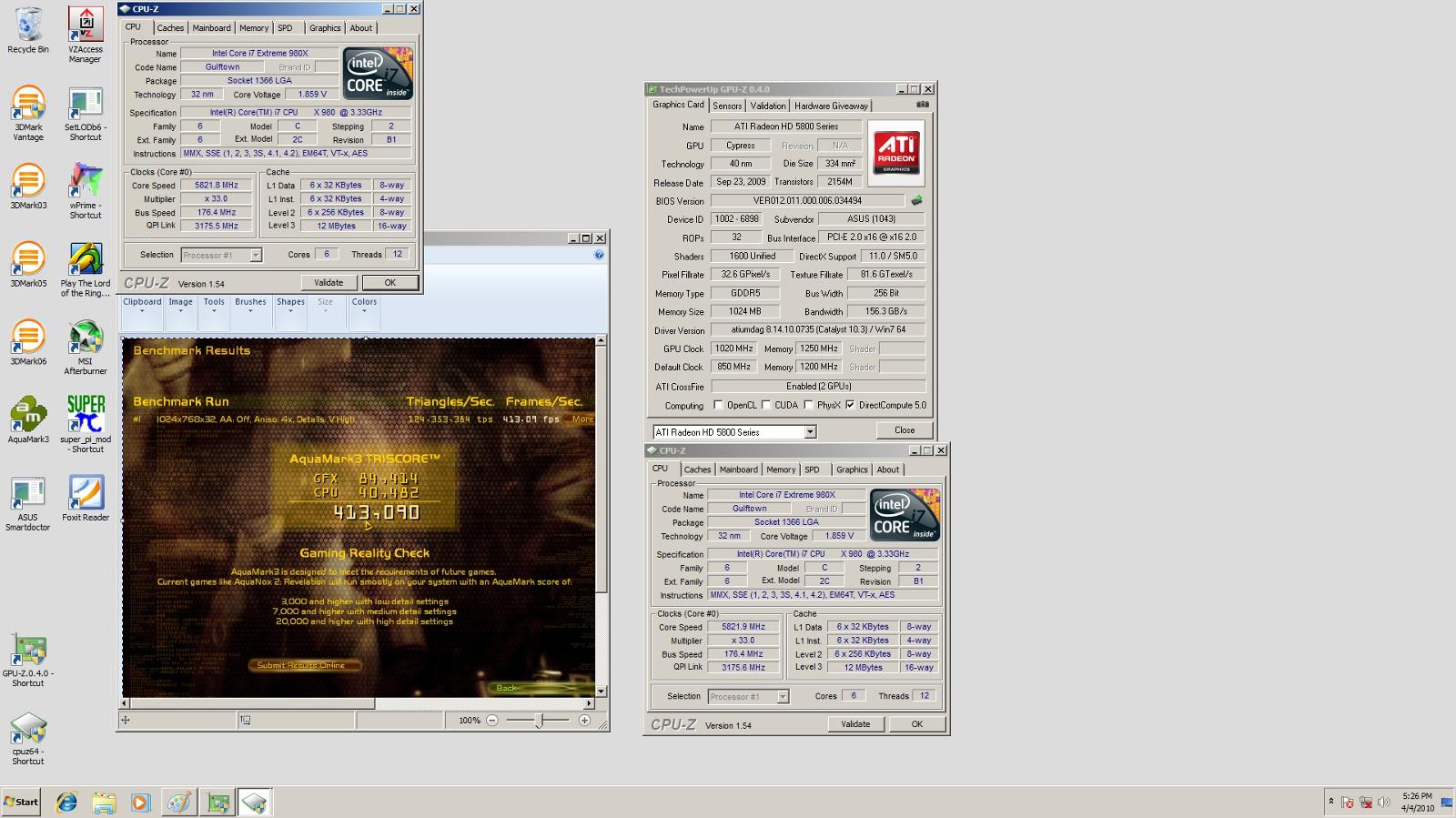Launch 3DMark06 desktop icon
Viewport: 1456px width, 818px height.
[x=28, y=342]
